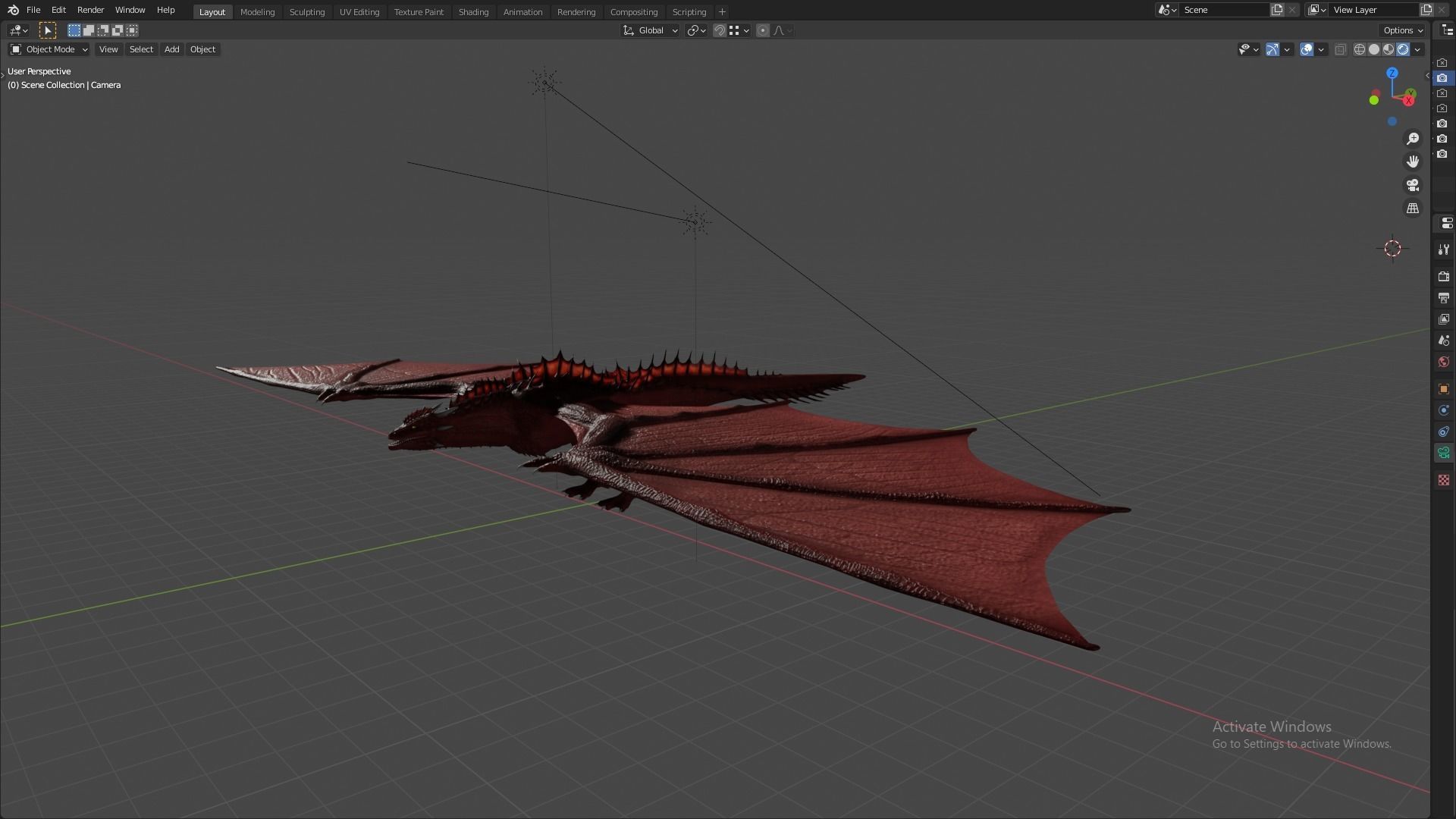The width and height of the screenshot is (1456, 819).
Task: Open Snapping options dropdown
Action: coord(739,30)
